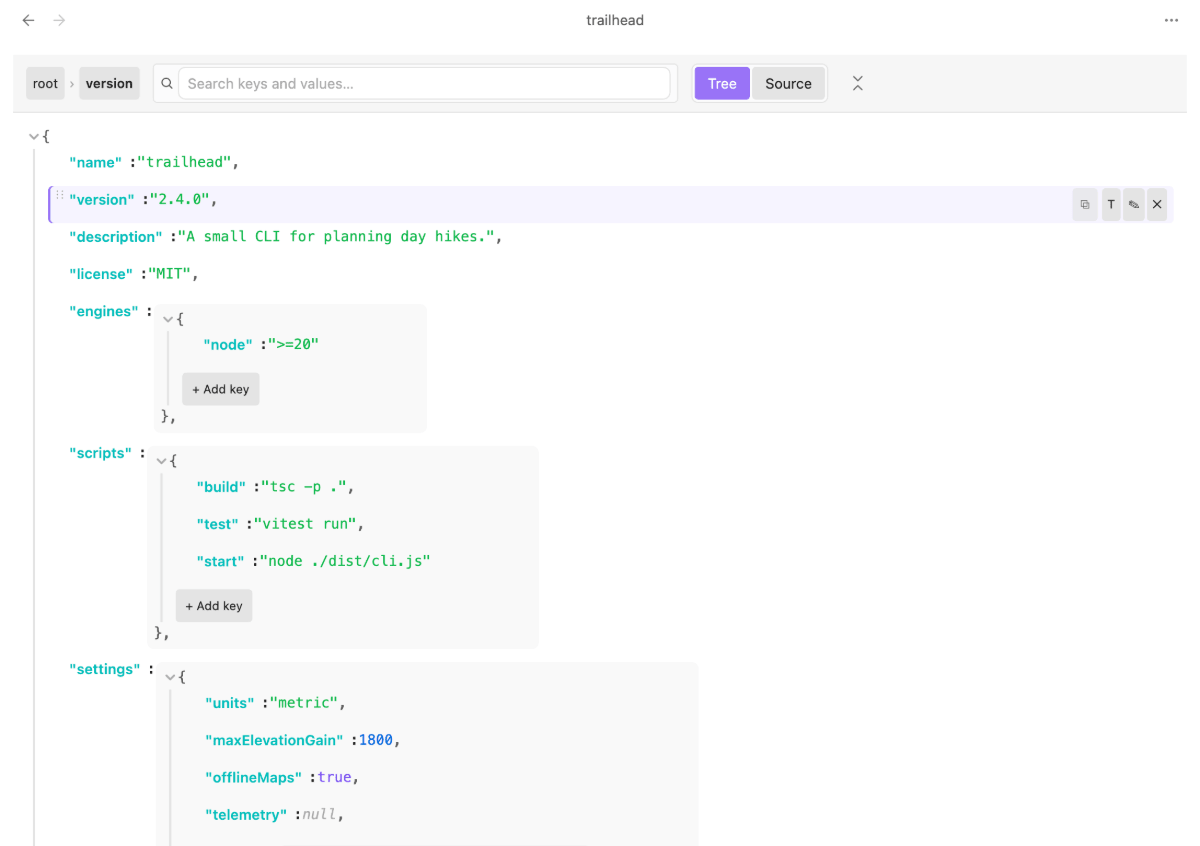The image size is (1200, 846).
Task: Select the "telemetry" key
Action: (x=244, y=815)
